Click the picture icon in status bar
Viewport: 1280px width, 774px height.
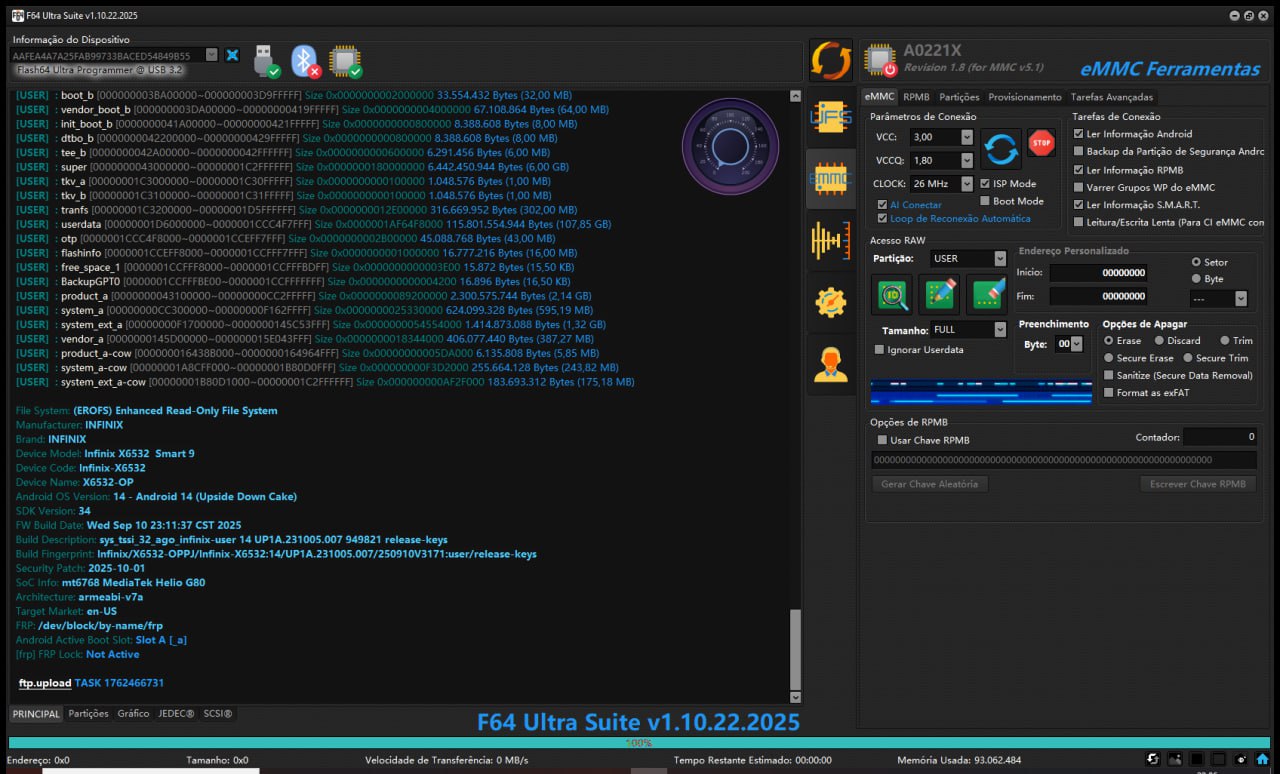pyautogui.click(x=1175, y=760)
